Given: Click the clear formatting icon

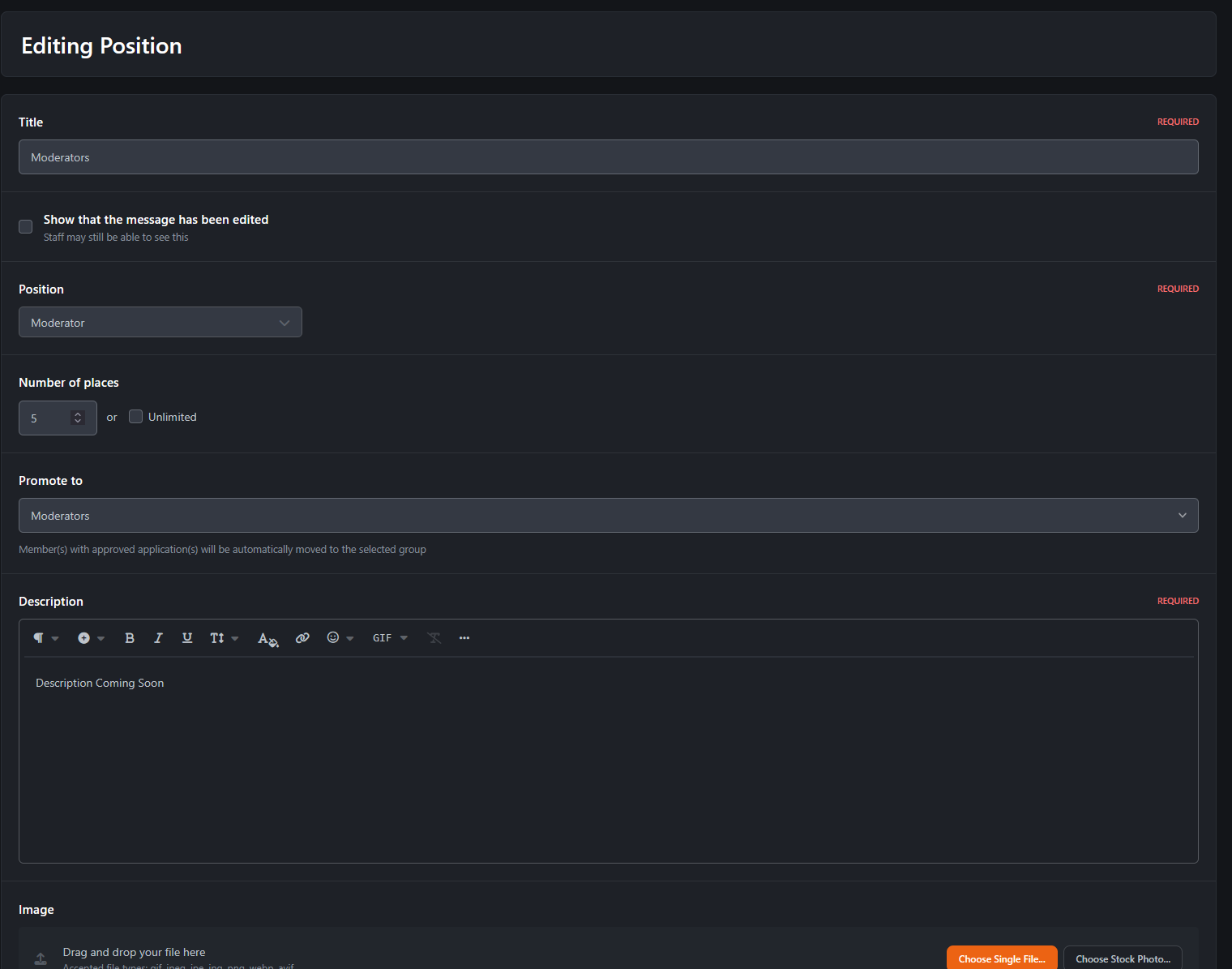Looking at the screenshot, I should 434,638.
